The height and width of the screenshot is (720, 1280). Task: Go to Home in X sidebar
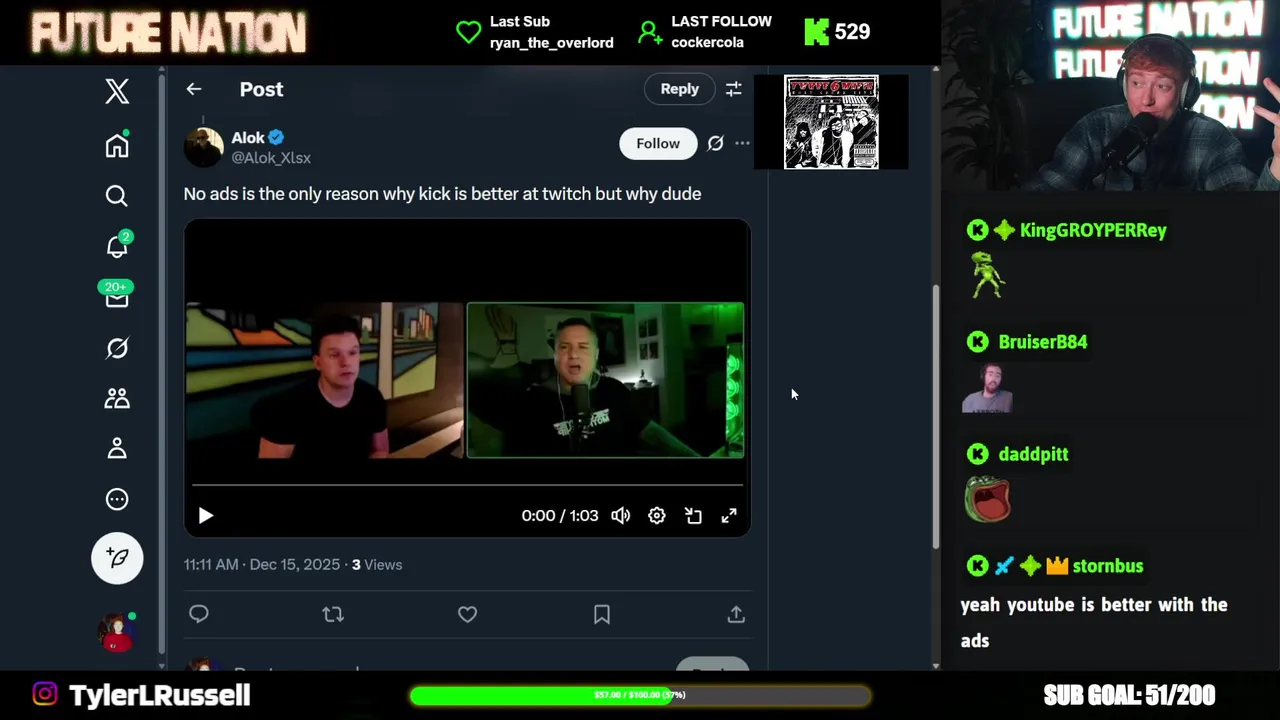click(117, 145)
